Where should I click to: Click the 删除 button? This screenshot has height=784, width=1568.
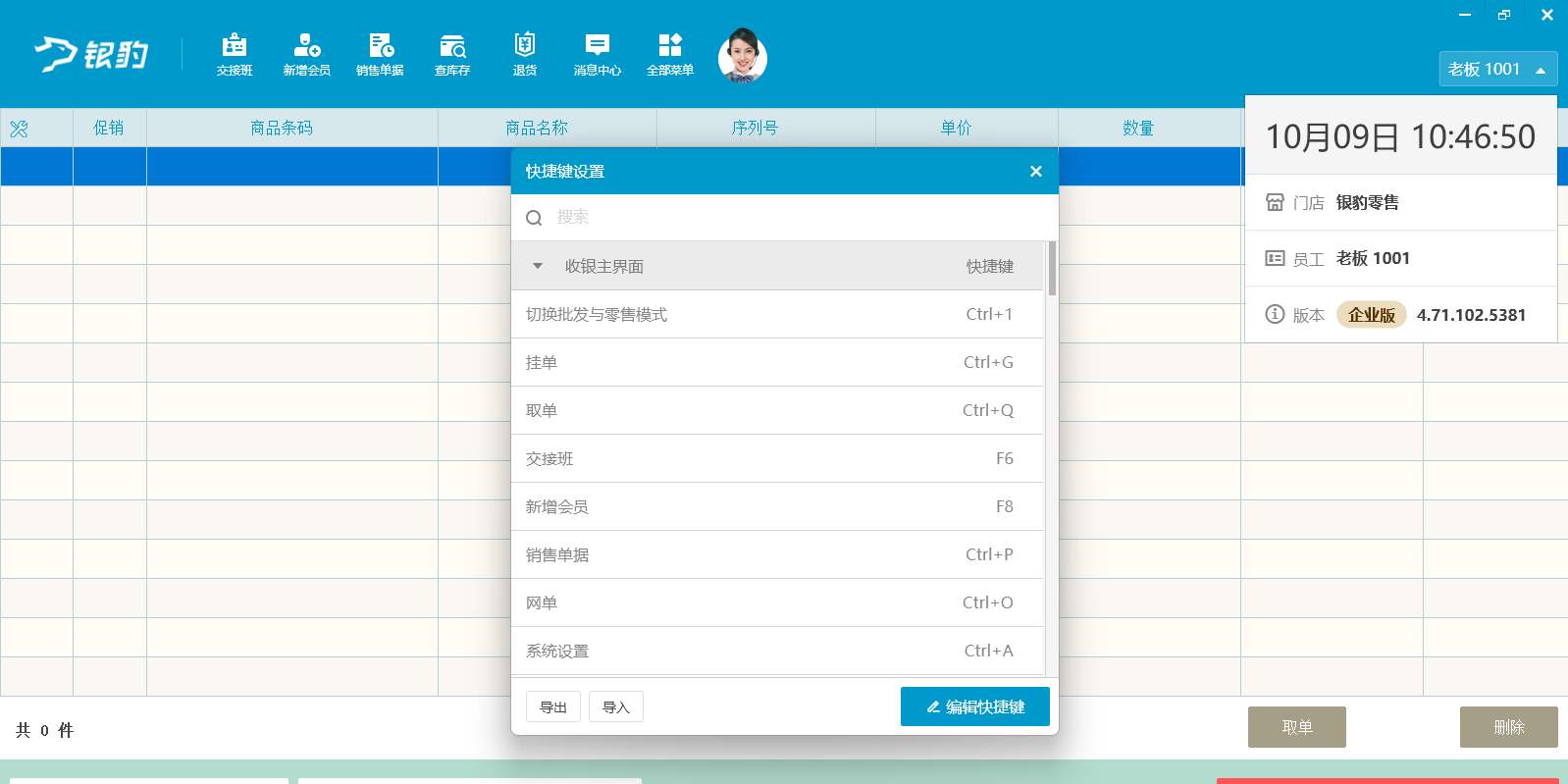coord(1509,727)
